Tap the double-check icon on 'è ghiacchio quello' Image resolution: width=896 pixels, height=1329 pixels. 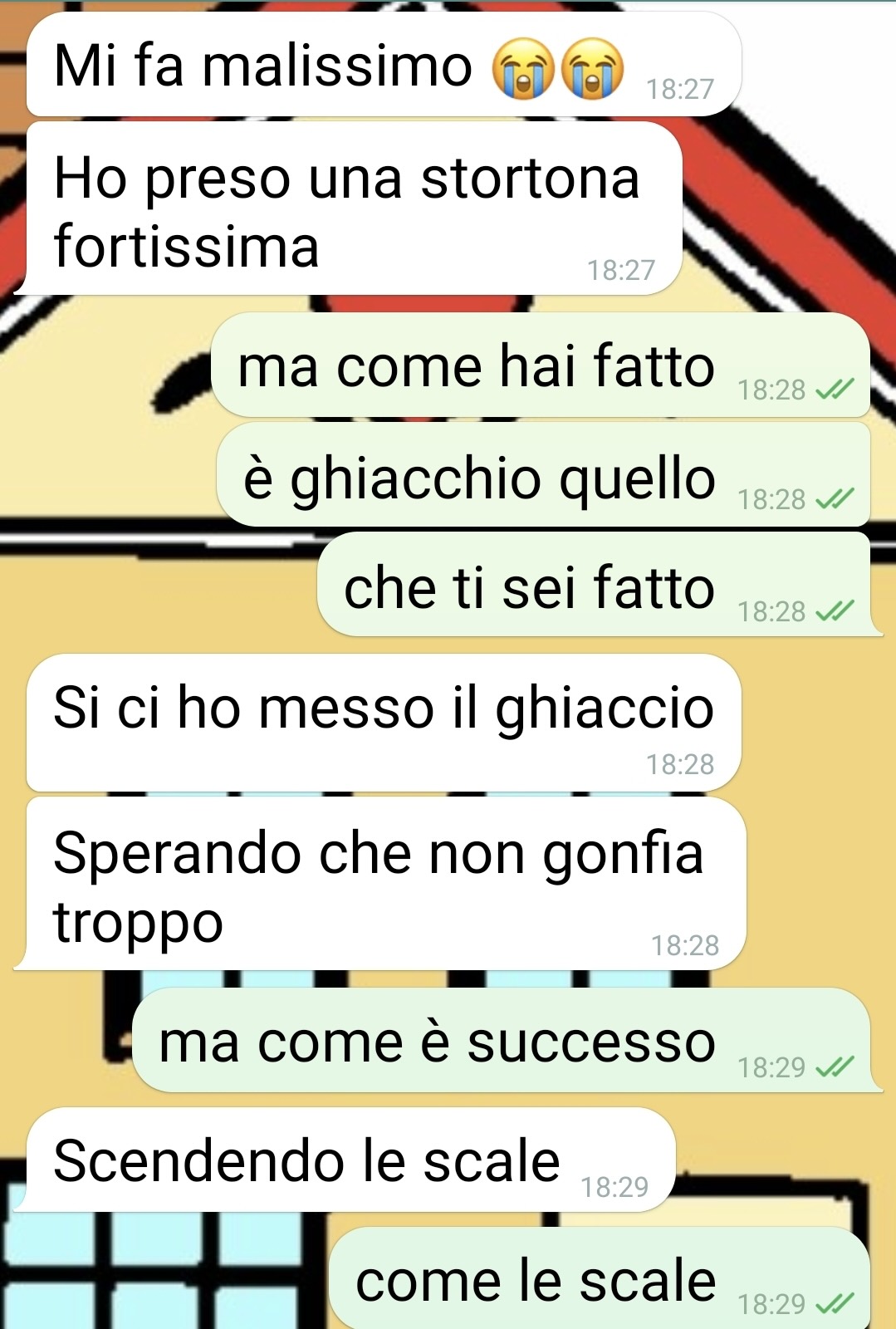[835, 498]
